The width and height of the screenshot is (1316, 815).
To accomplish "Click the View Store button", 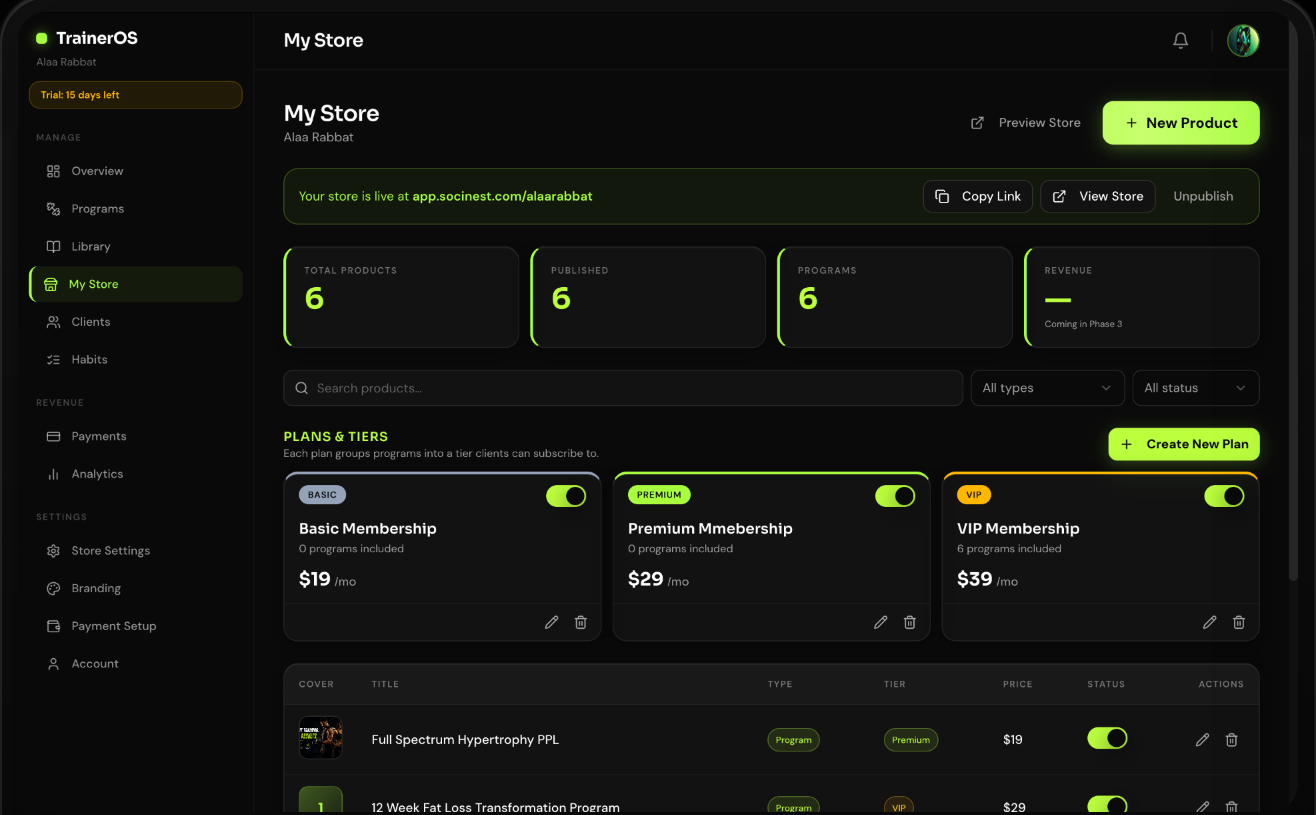I will (x=1098, y=196).
